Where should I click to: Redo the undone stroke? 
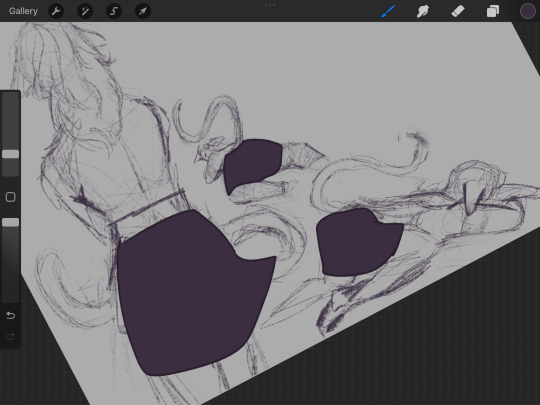pyautogui.click(x=11, y=336)
